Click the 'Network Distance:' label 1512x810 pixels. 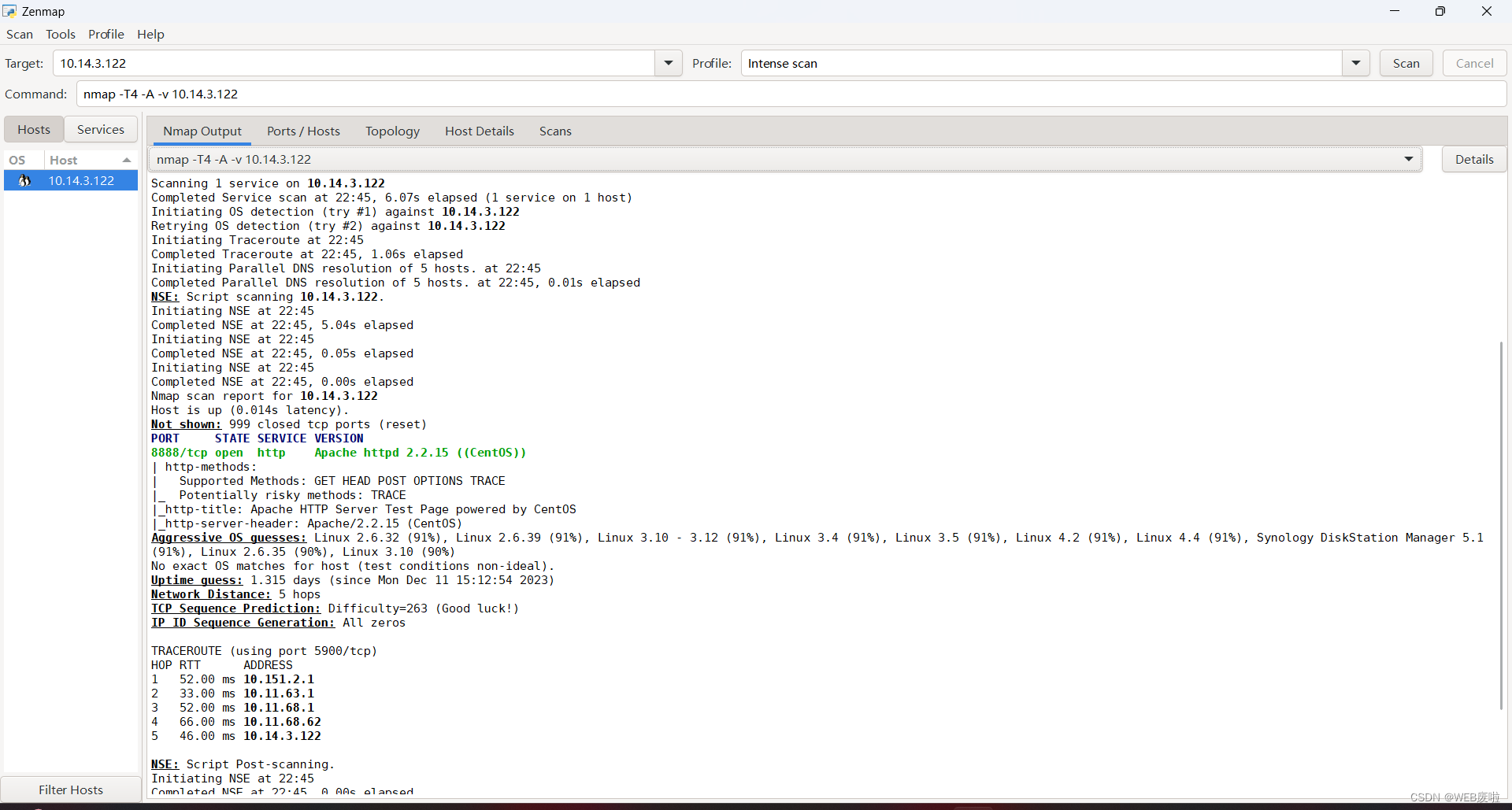click(x=211, y=594)
